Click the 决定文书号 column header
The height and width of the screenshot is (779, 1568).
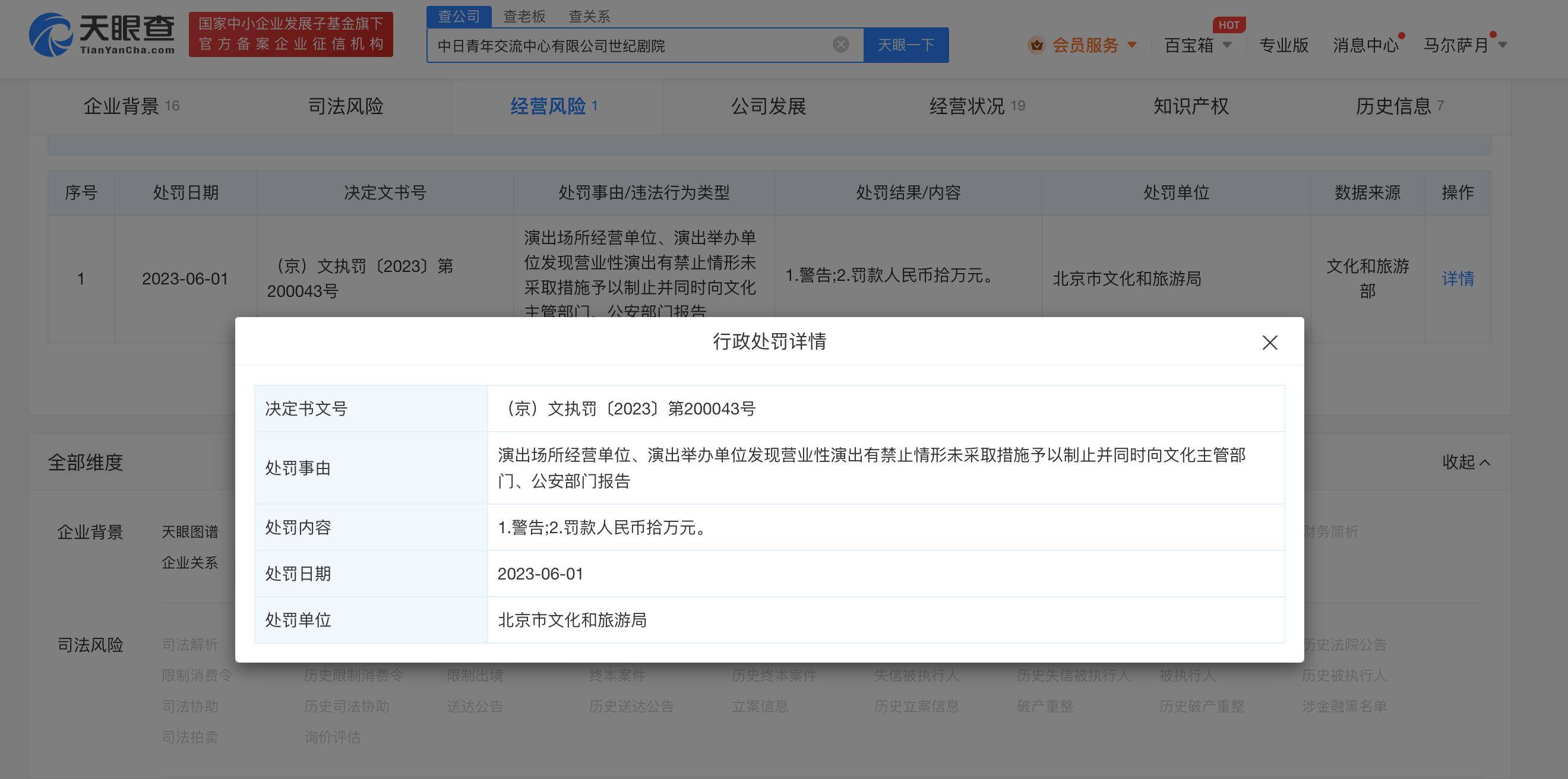coord(385,193)
